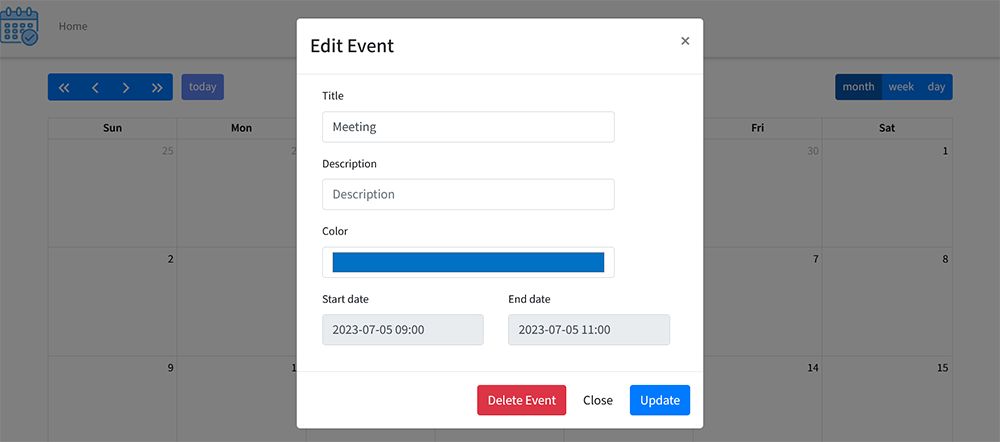Click the Start date field
This screenshot has width=1000, height=442.
(x=402, y=330)
